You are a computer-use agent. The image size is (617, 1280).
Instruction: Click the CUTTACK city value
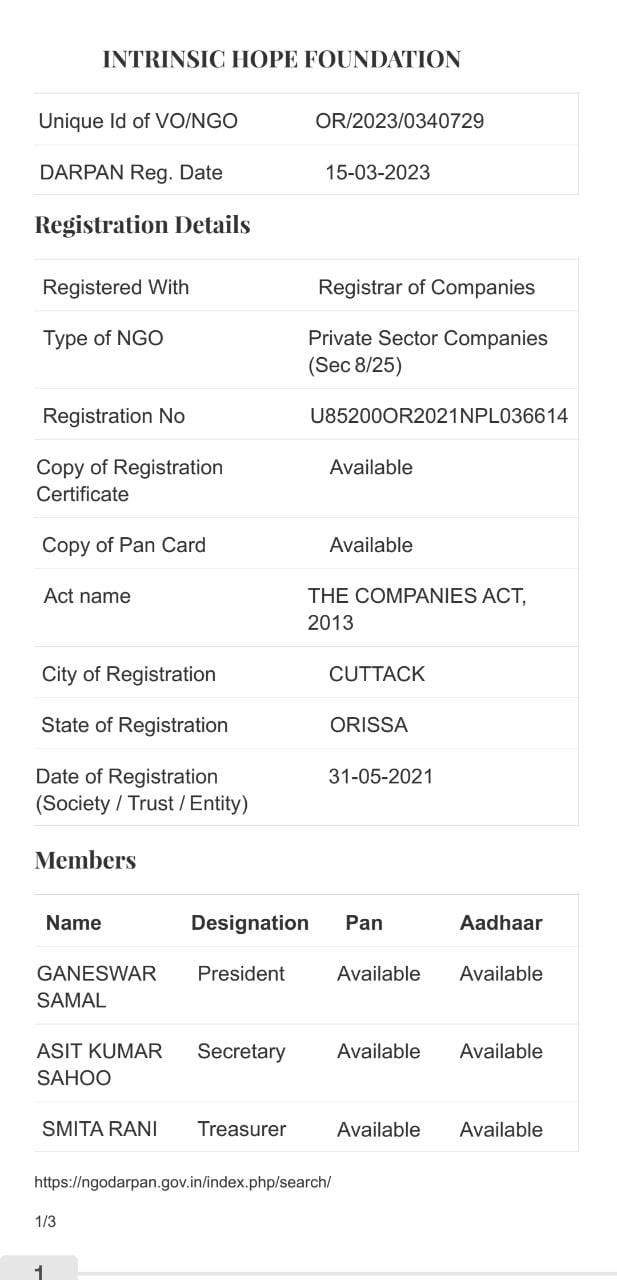376,675
